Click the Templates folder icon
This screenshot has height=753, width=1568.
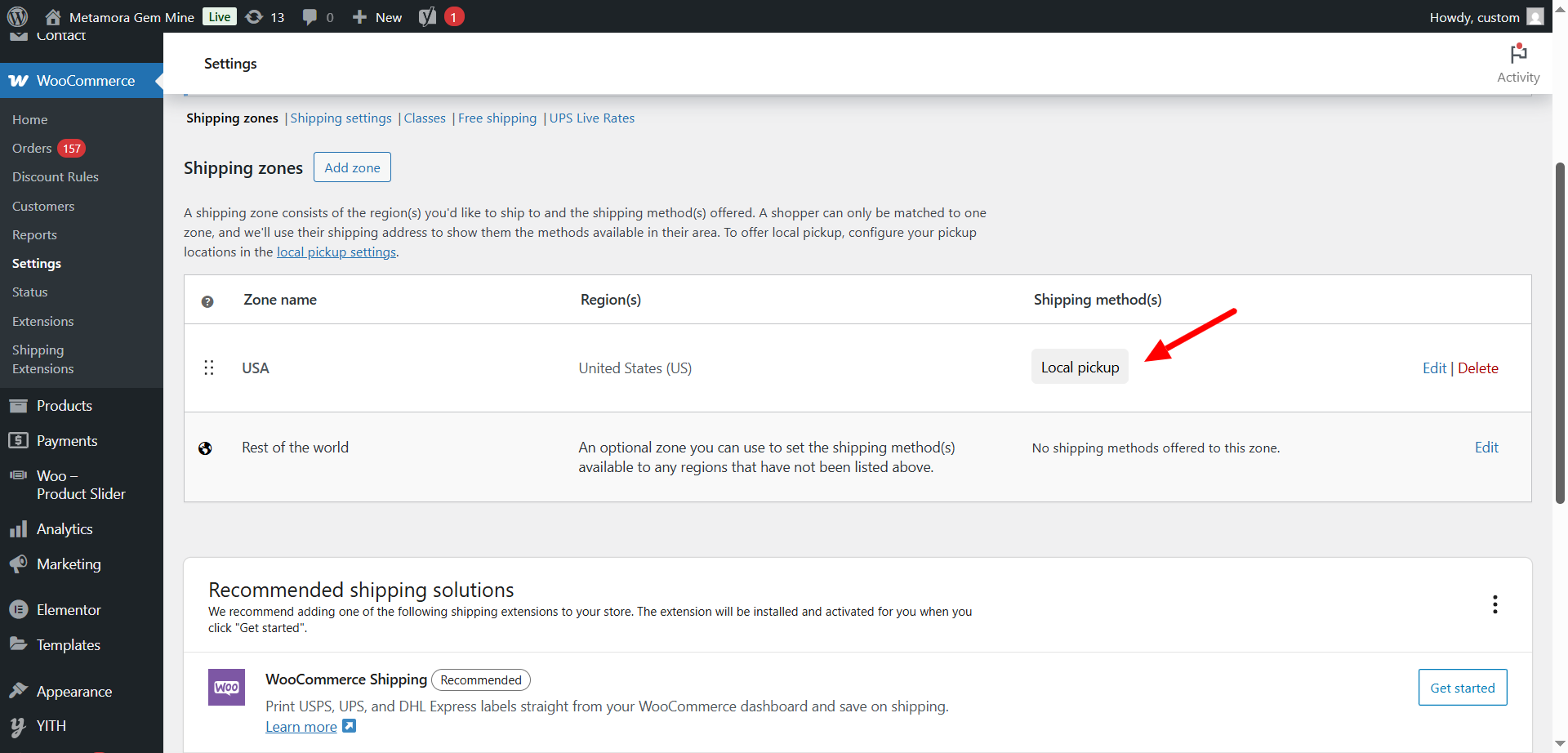coord(18,644)
